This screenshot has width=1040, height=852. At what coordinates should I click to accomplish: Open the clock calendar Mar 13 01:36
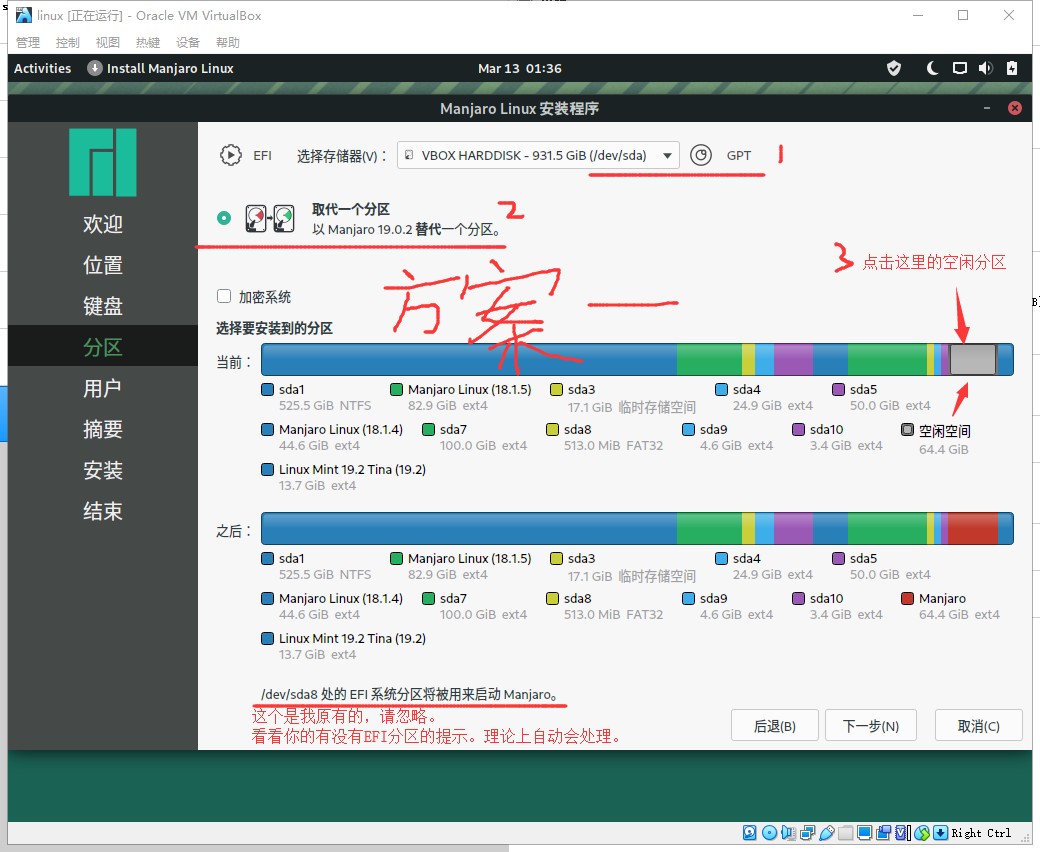click(x=520, y=68)
